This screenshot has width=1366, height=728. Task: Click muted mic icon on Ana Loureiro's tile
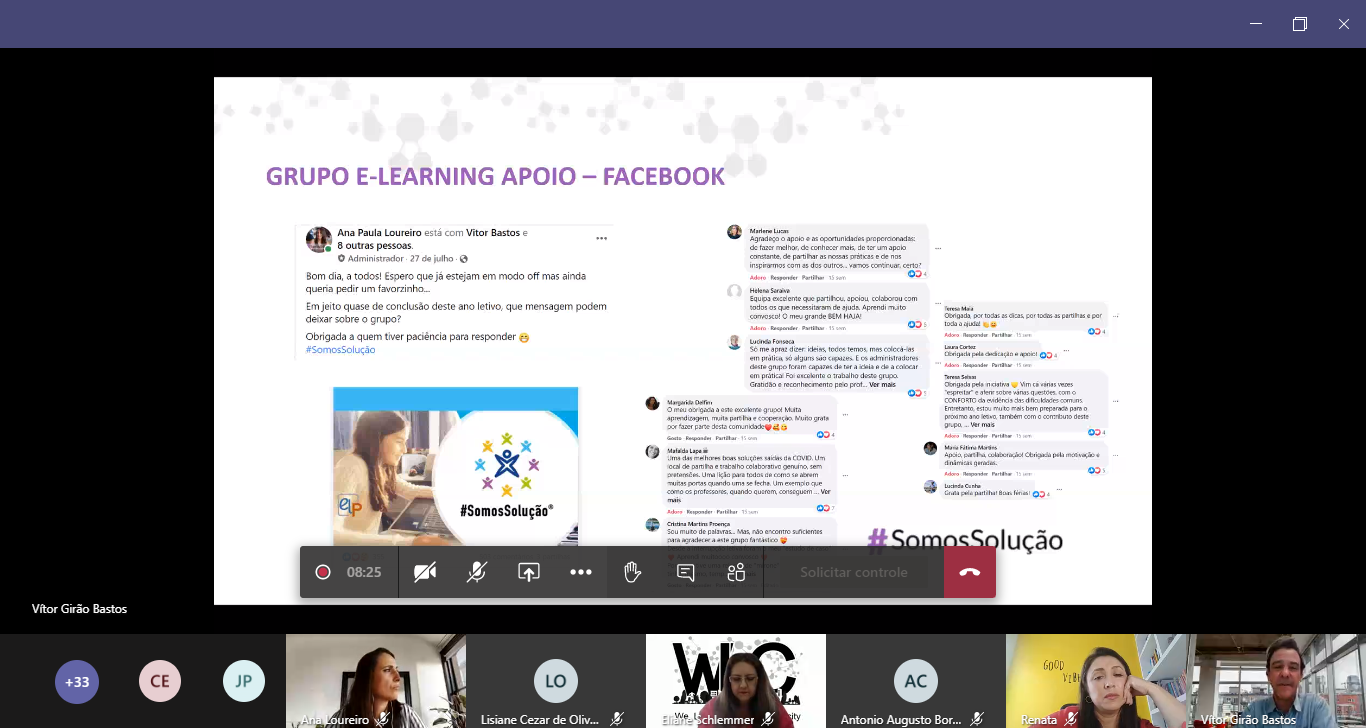pyautogui.click(x=382, y=719)
